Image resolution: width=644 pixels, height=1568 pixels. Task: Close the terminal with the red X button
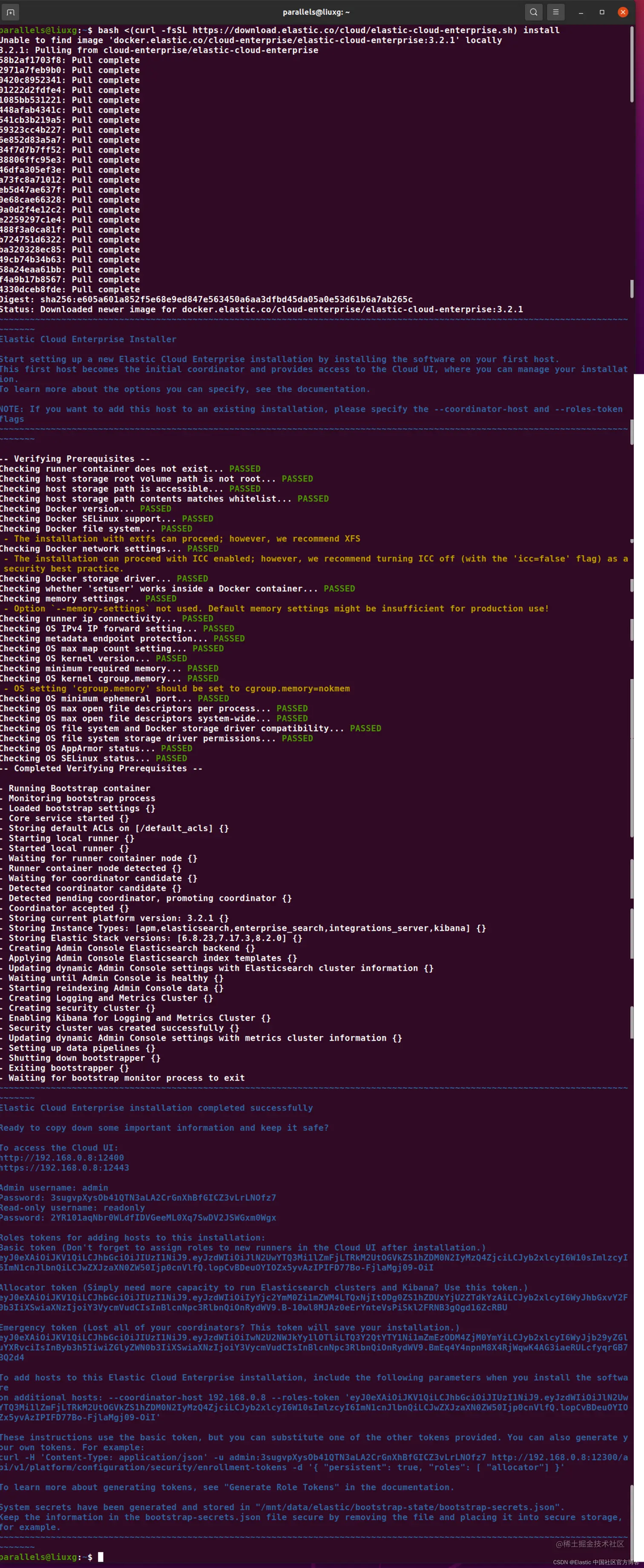pos(623,12)
